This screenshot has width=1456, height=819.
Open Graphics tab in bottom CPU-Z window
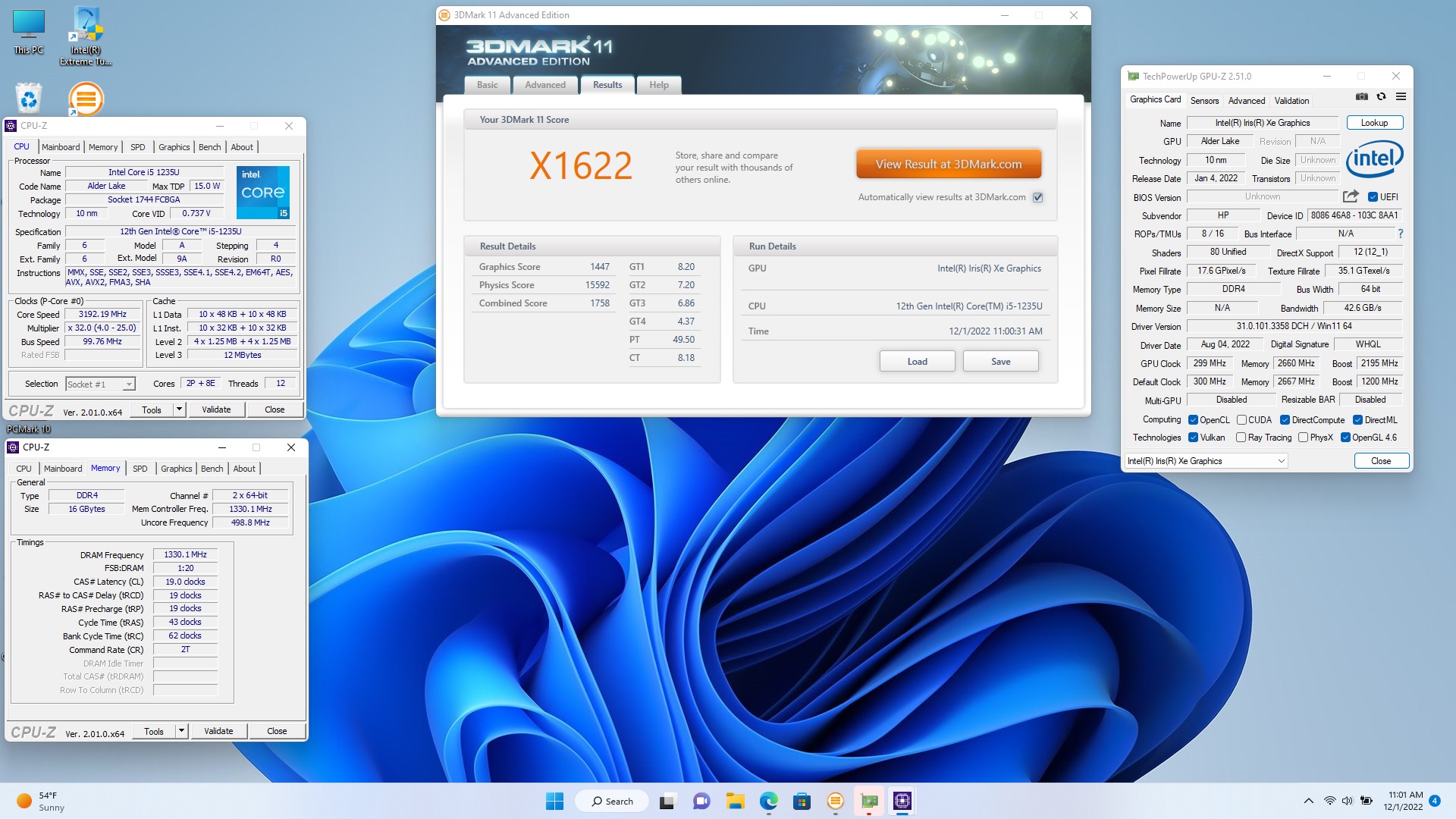(x=176, y=469)
